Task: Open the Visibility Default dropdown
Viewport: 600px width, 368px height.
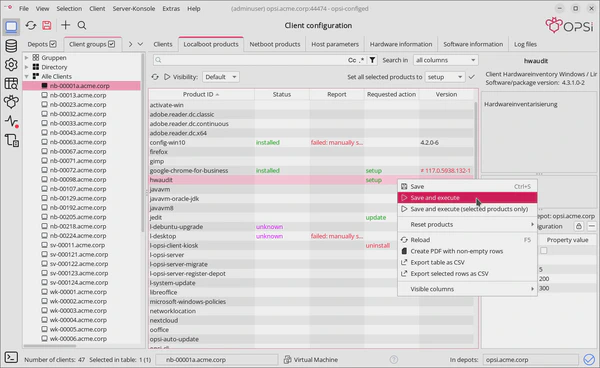Action: tap(221, 77)
